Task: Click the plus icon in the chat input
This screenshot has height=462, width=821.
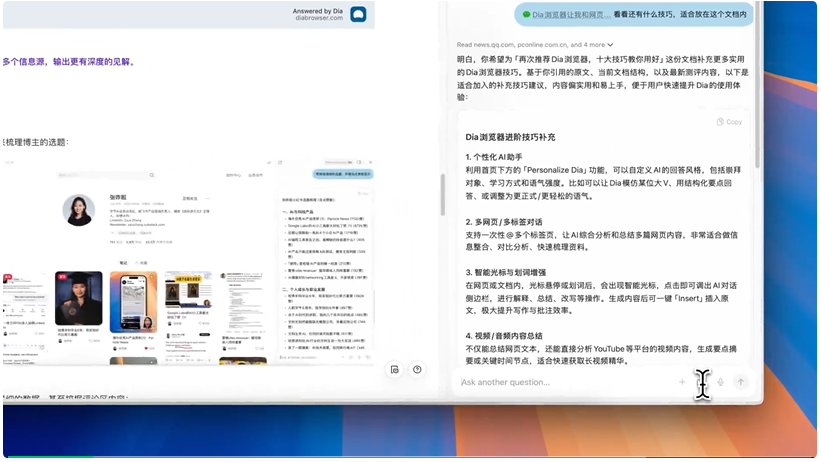Action: click(682, 382)
